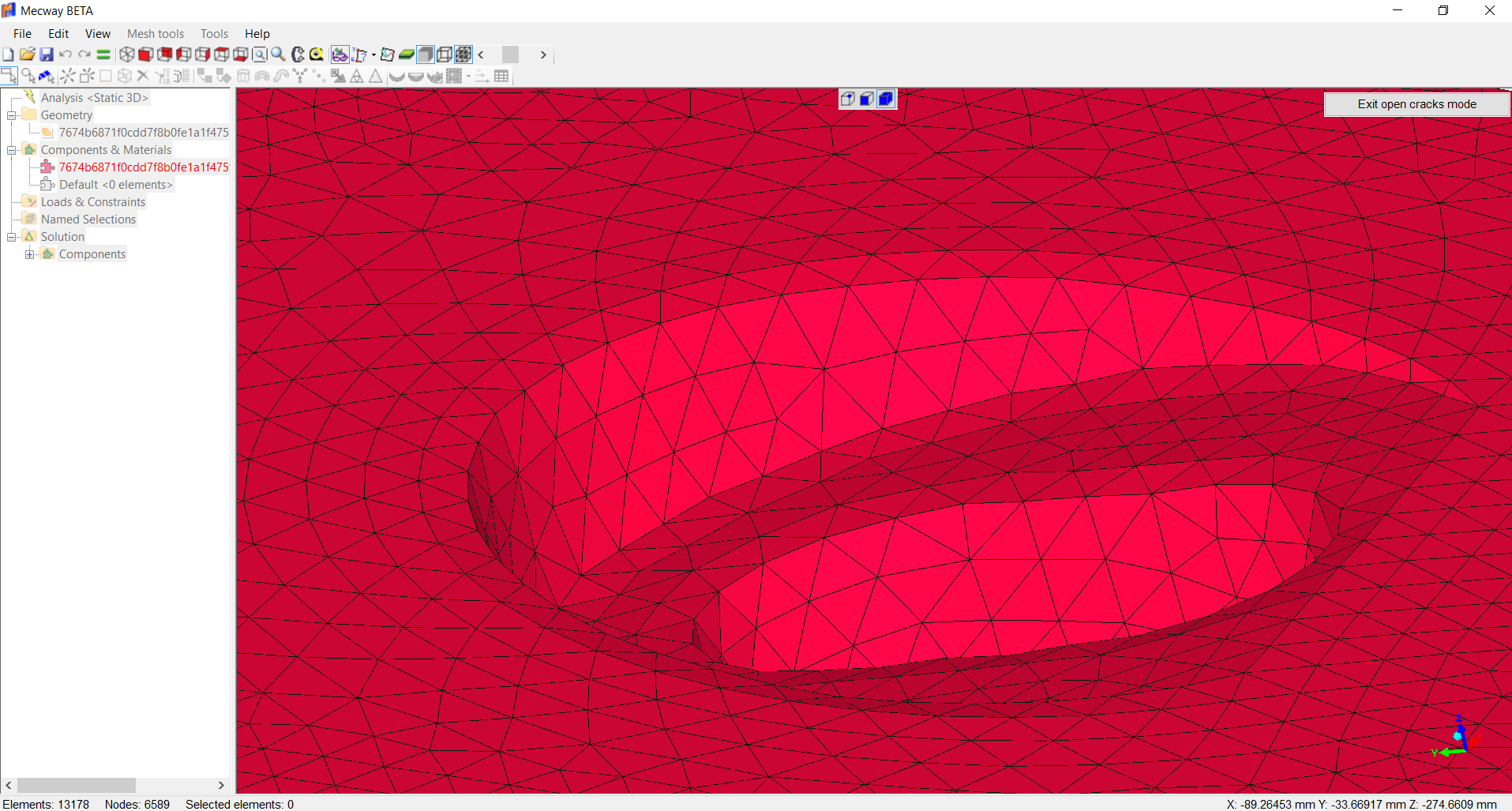Click the right-face red cube view icon

point(202,54)
